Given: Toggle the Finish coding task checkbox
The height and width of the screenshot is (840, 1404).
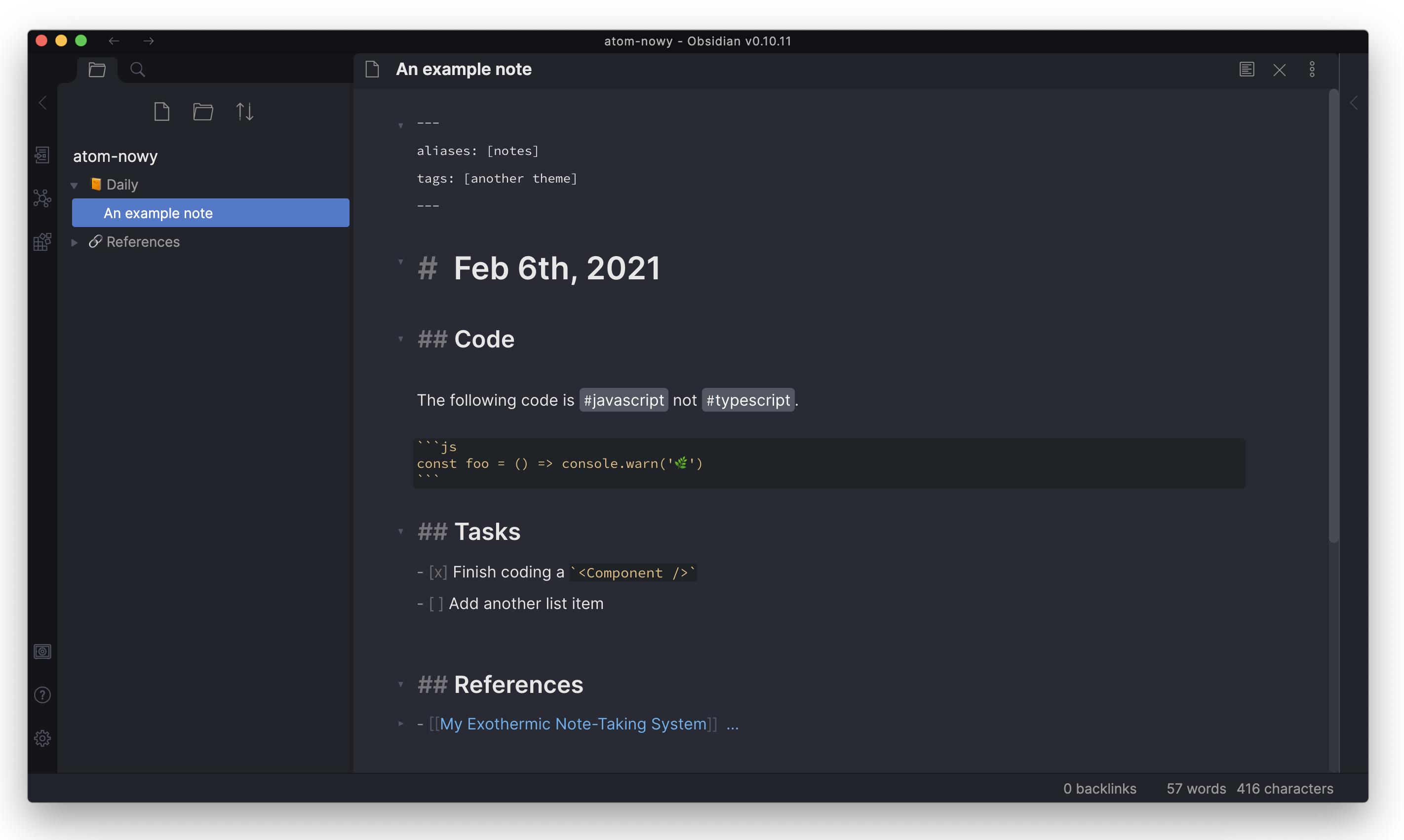Looking at the screenshot, I should (x=438, y=573).
